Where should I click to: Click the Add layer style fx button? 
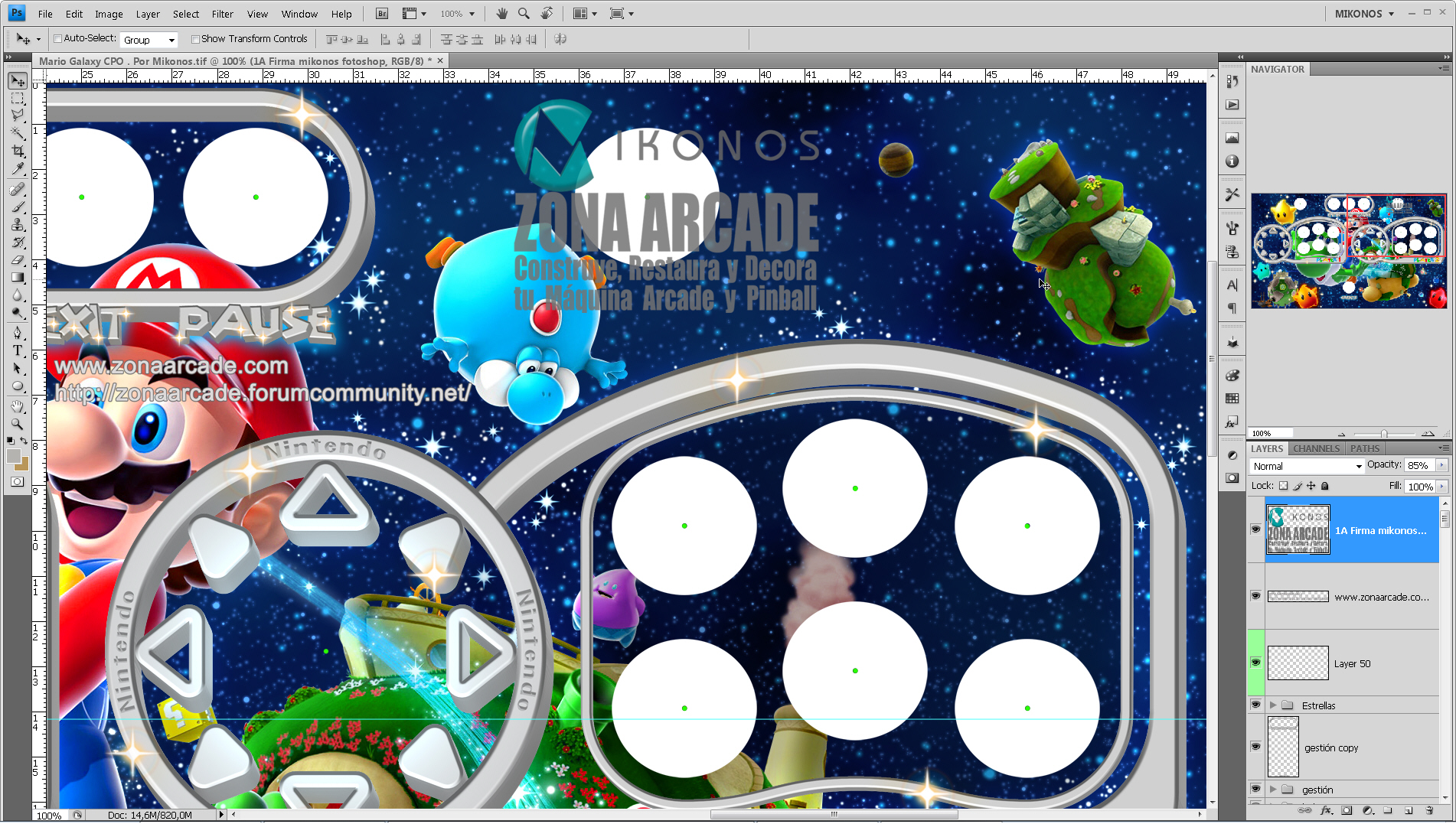point(1327,810)
